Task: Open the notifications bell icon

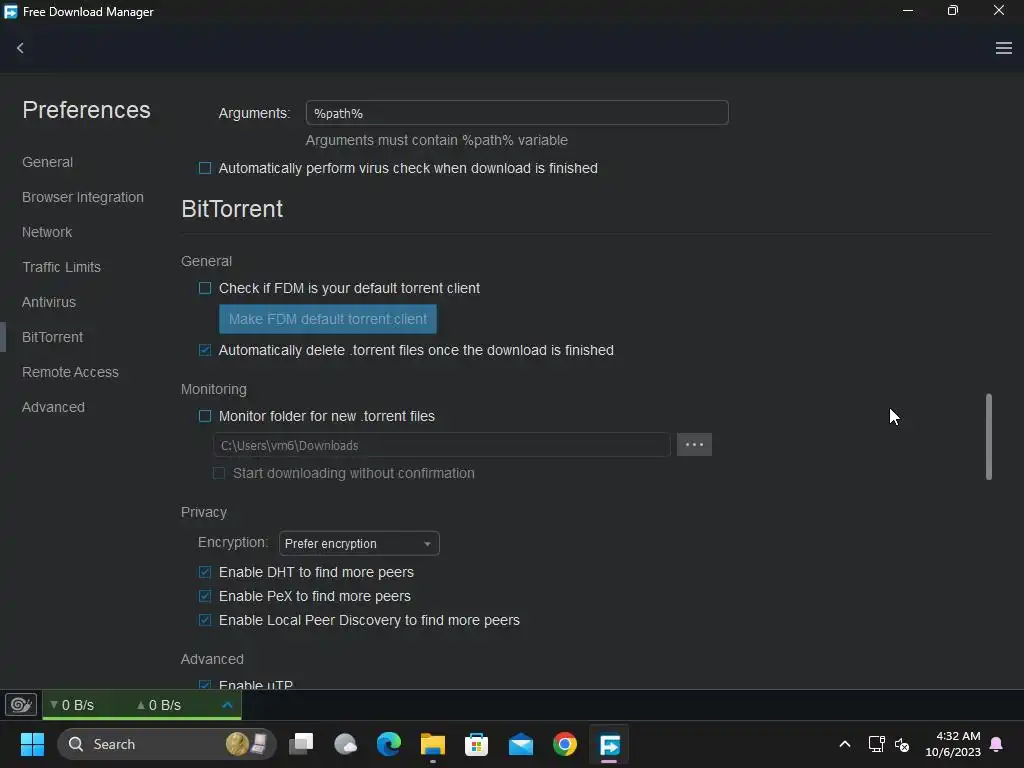Action: (997, 744)
